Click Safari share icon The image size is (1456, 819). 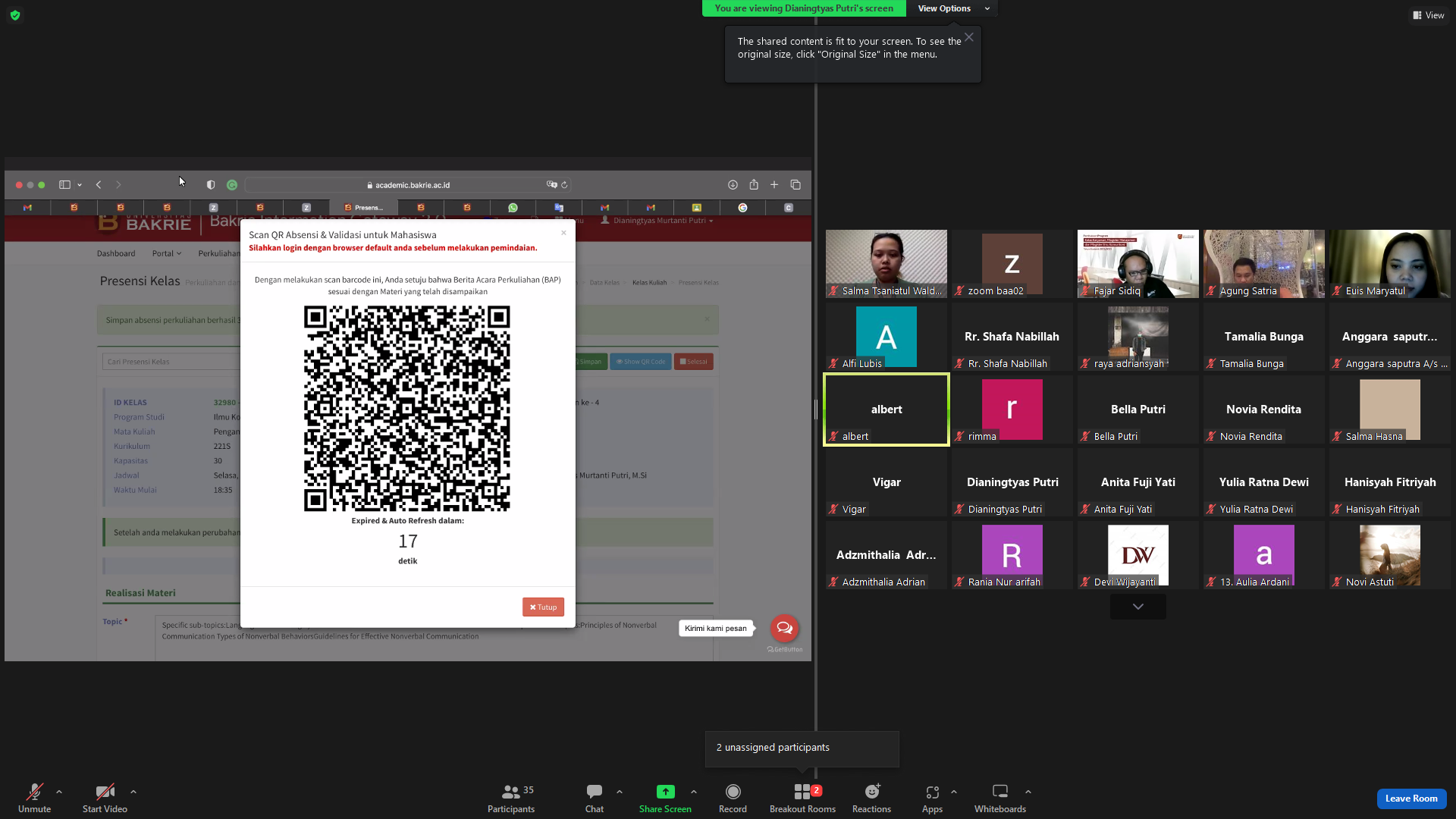(754, 185)
